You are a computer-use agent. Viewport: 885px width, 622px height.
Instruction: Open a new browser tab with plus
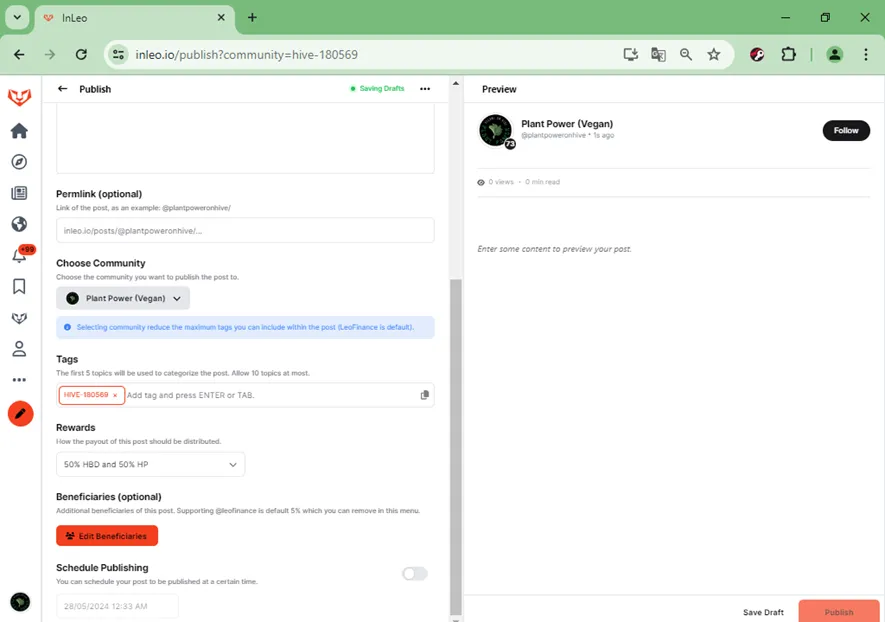[252, 17]
